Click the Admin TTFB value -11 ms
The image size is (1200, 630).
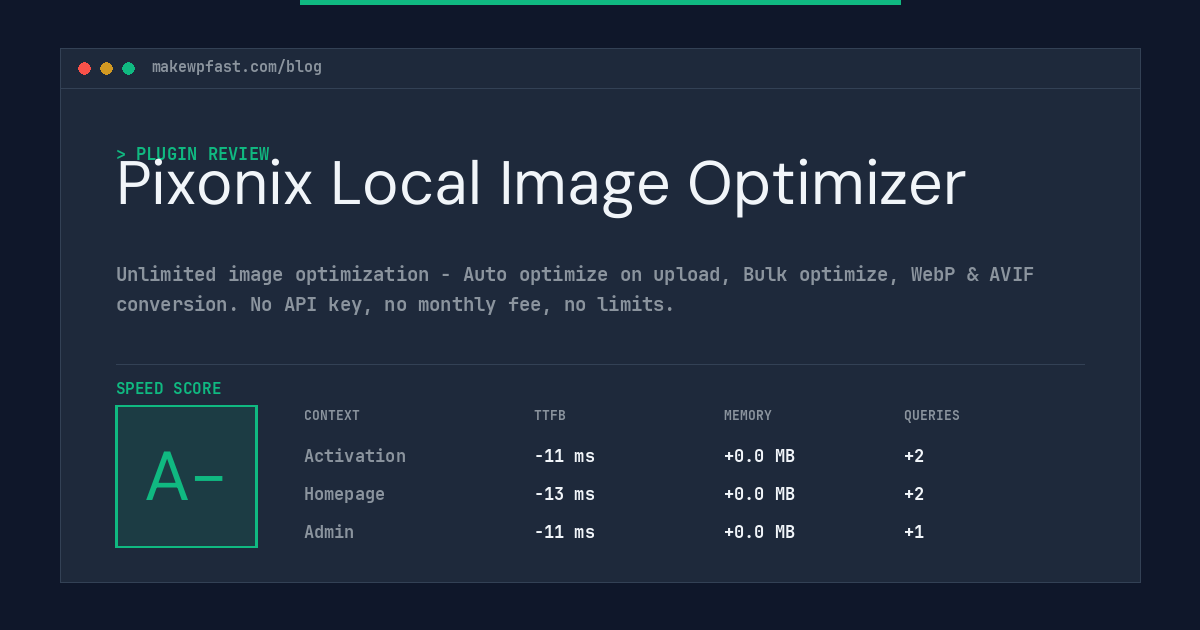pyautogui.click(x=564, y=532)
